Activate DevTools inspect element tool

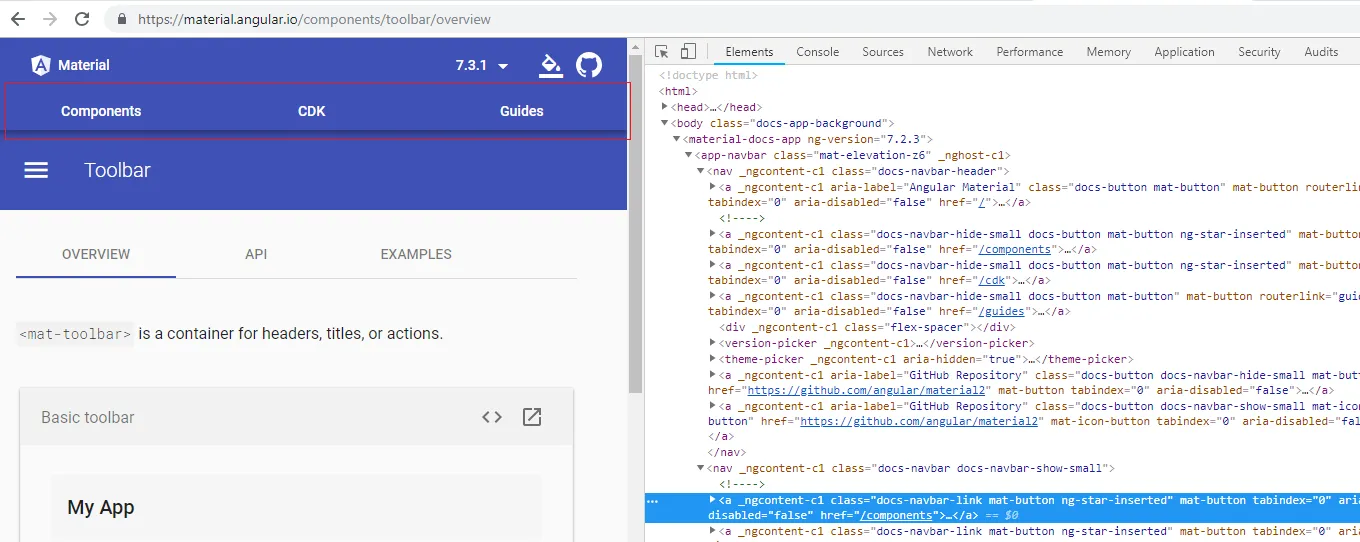click(x=662, y=52)
